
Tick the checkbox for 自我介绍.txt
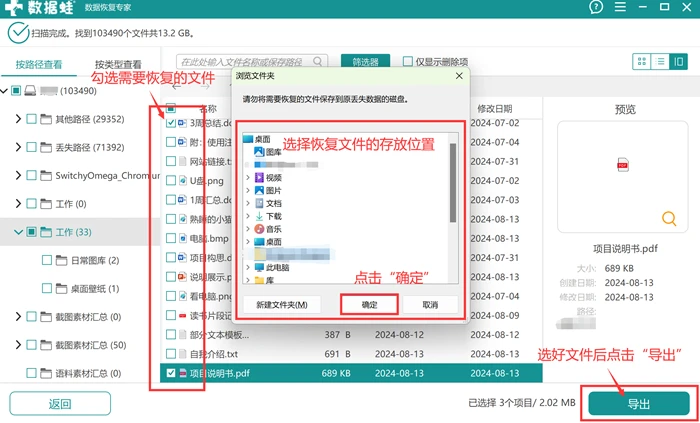pyautogui.click(x=171, y=354)
